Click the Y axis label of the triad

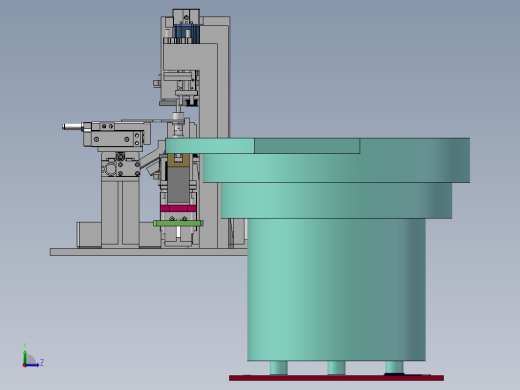(x=25, y=345)
